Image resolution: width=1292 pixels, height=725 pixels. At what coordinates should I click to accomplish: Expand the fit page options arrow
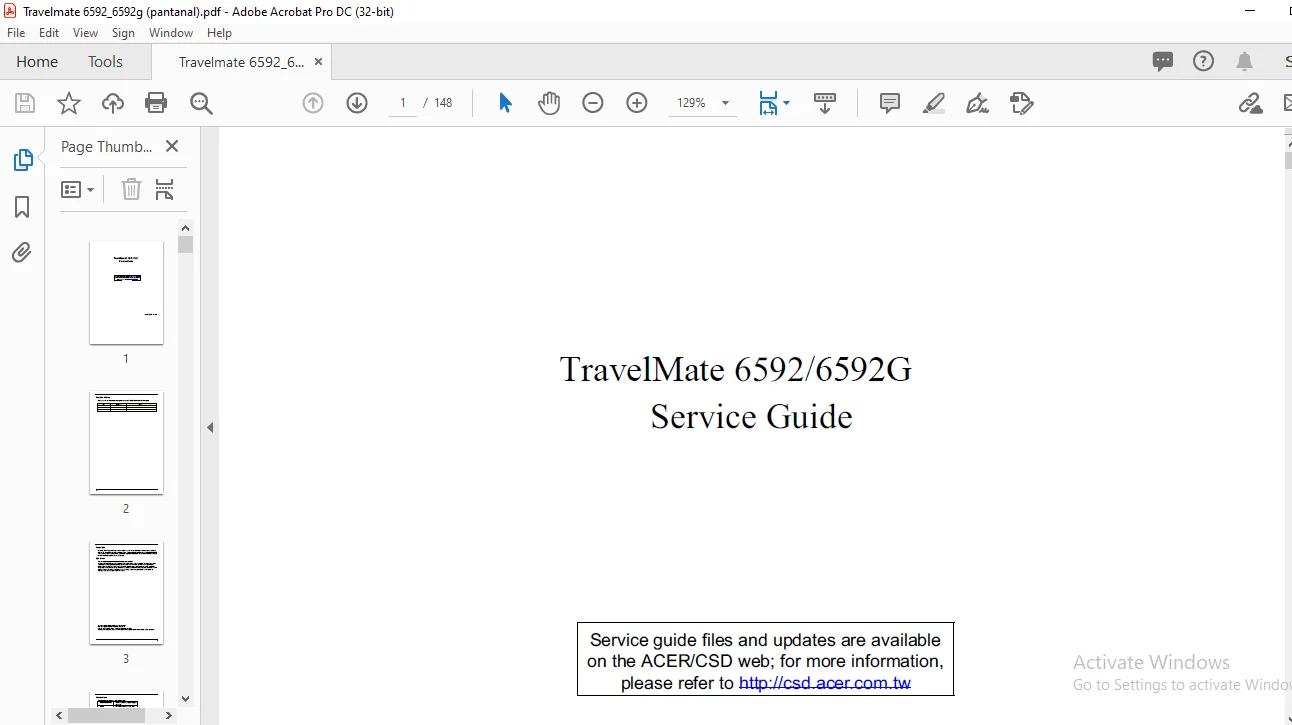[787, 103]
